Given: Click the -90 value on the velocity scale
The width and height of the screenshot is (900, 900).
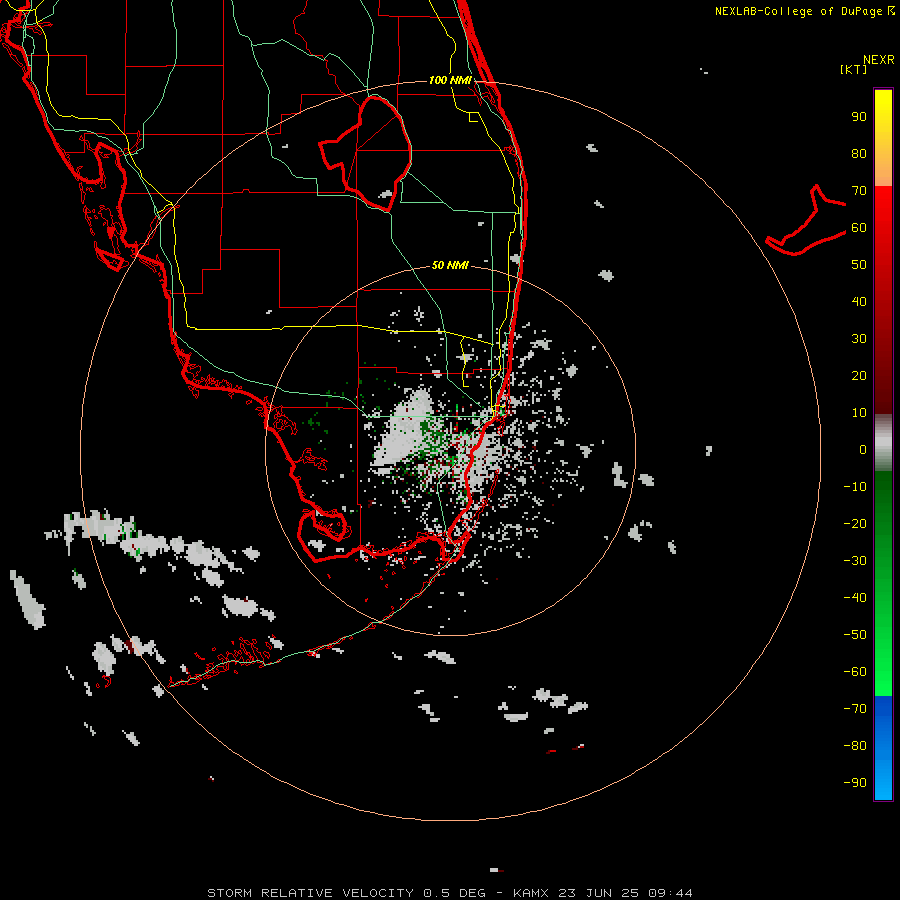Looking at the screenshot, I should (x=855, y=783).
